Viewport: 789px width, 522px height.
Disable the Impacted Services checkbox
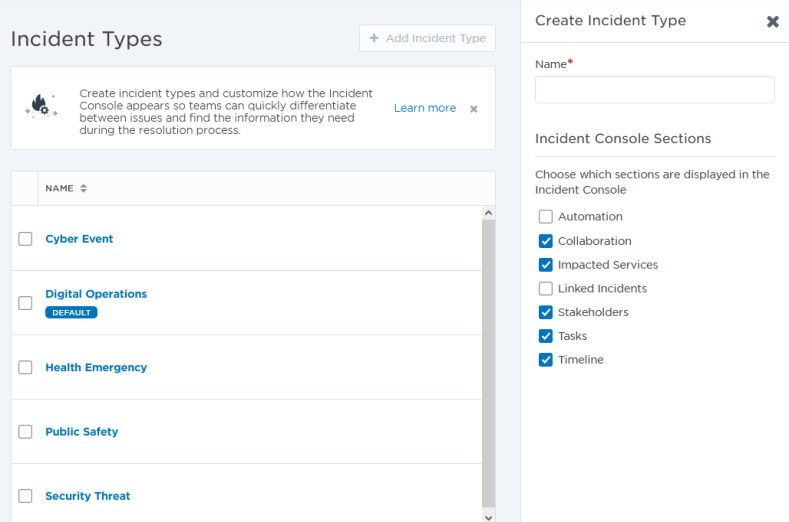coord(546,265)
